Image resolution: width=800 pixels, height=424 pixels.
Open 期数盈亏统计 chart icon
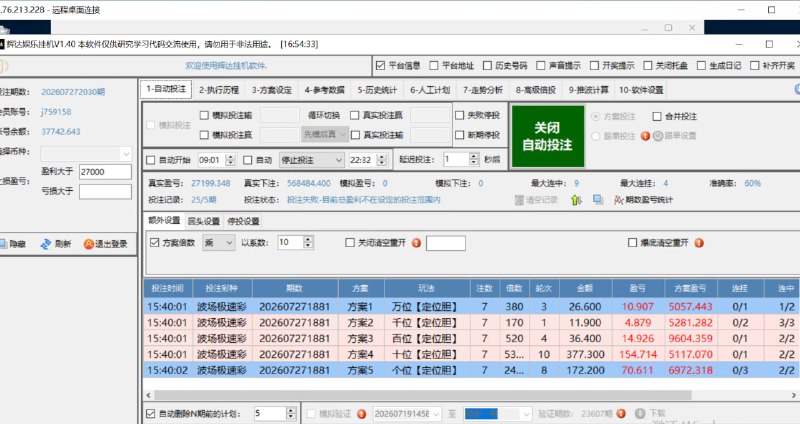618,199
